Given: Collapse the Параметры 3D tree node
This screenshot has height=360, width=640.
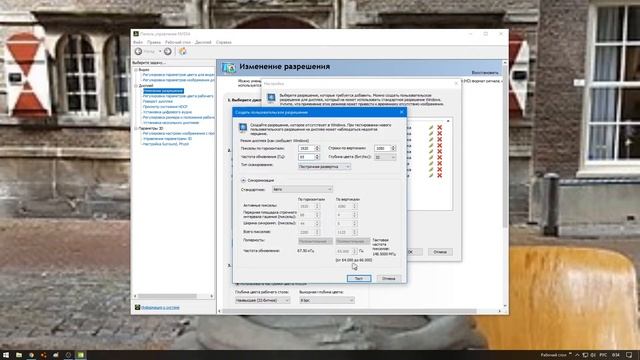Looking at the screenshot, I should tap(136, 128).
